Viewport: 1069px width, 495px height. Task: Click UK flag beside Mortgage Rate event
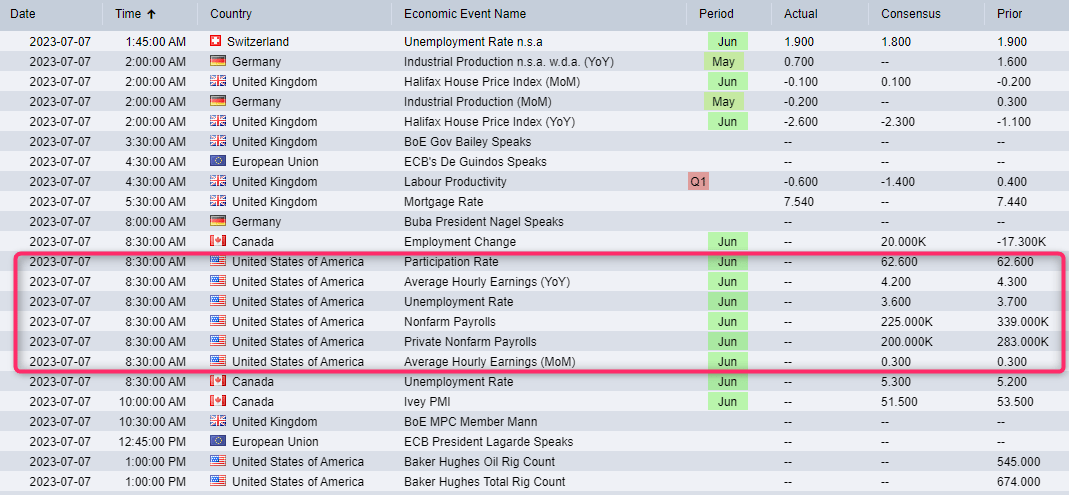click(x=217, y=202)
